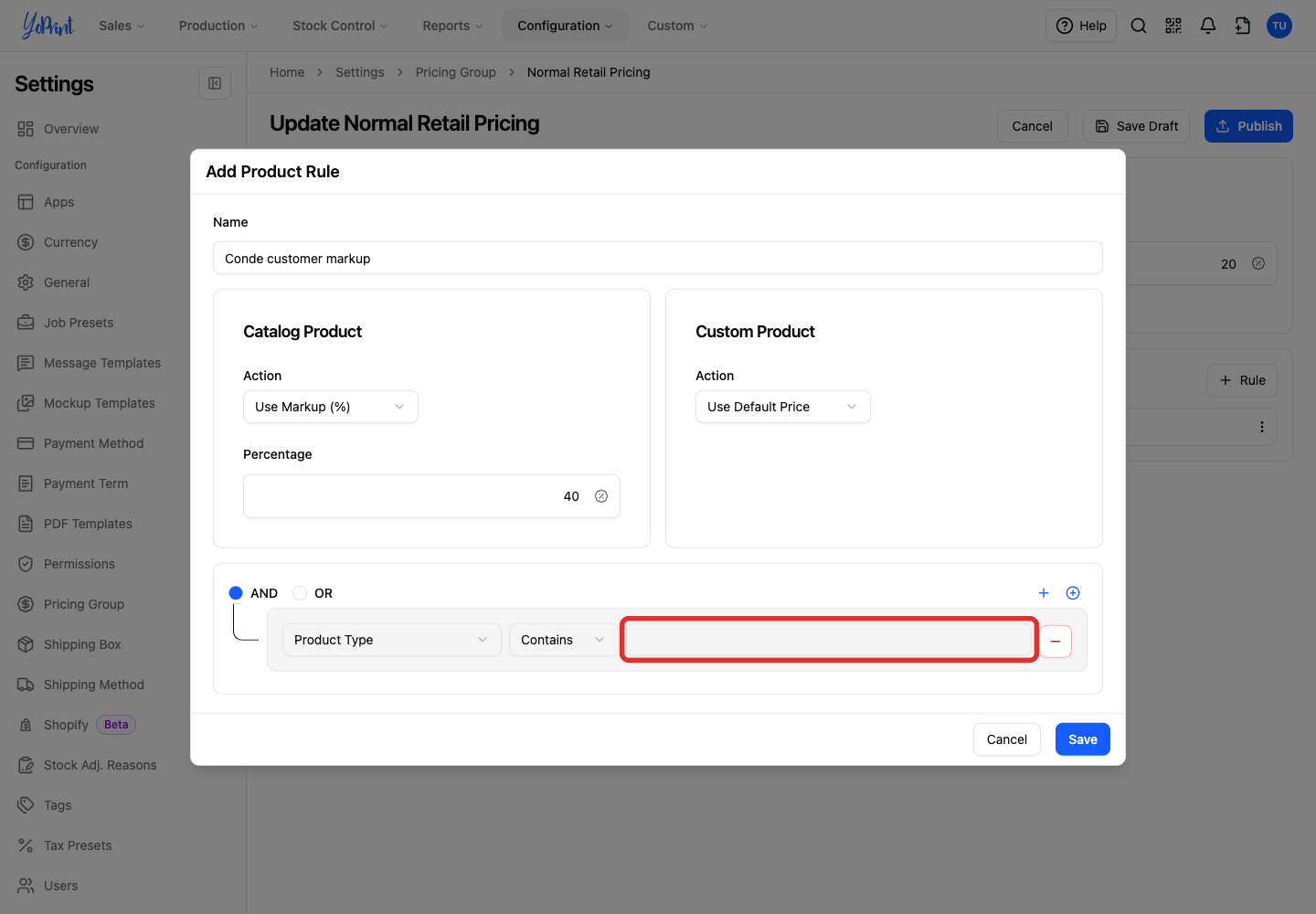Click the Help button
The width and height of the screenshot is (1316, 914).
coord(1081,26)
